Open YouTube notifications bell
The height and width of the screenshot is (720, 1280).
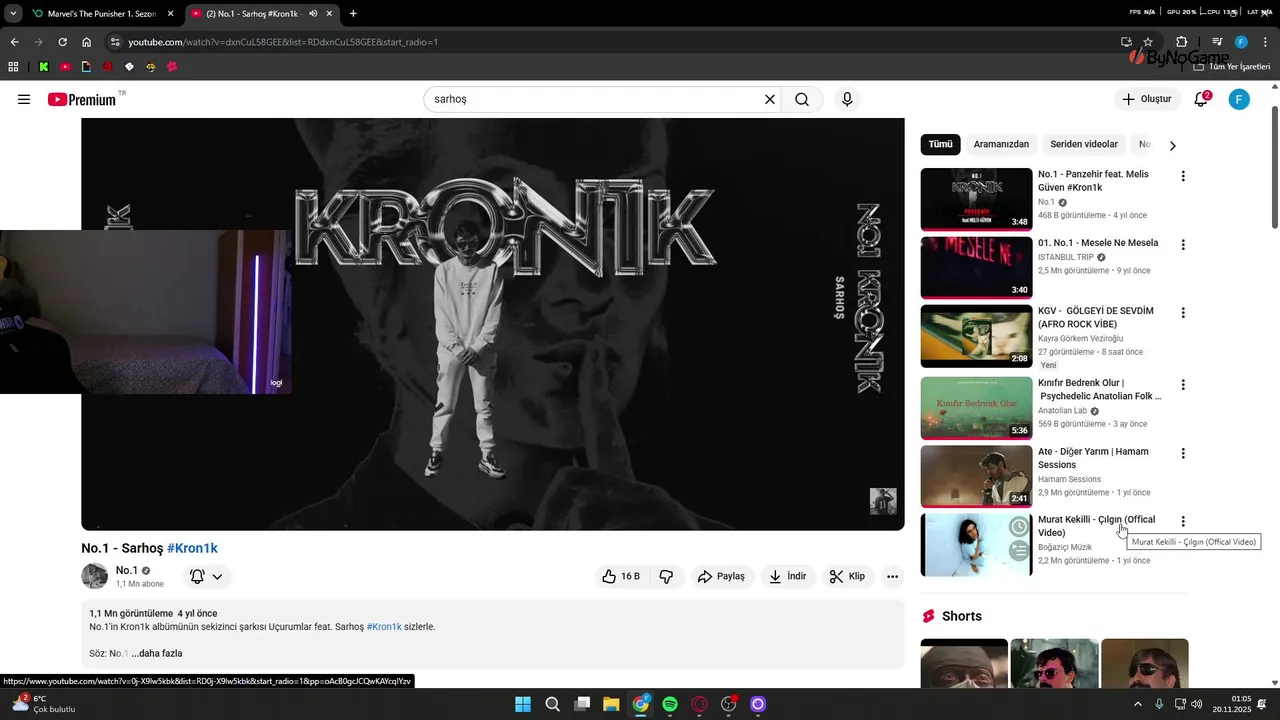pos(1201,99)
